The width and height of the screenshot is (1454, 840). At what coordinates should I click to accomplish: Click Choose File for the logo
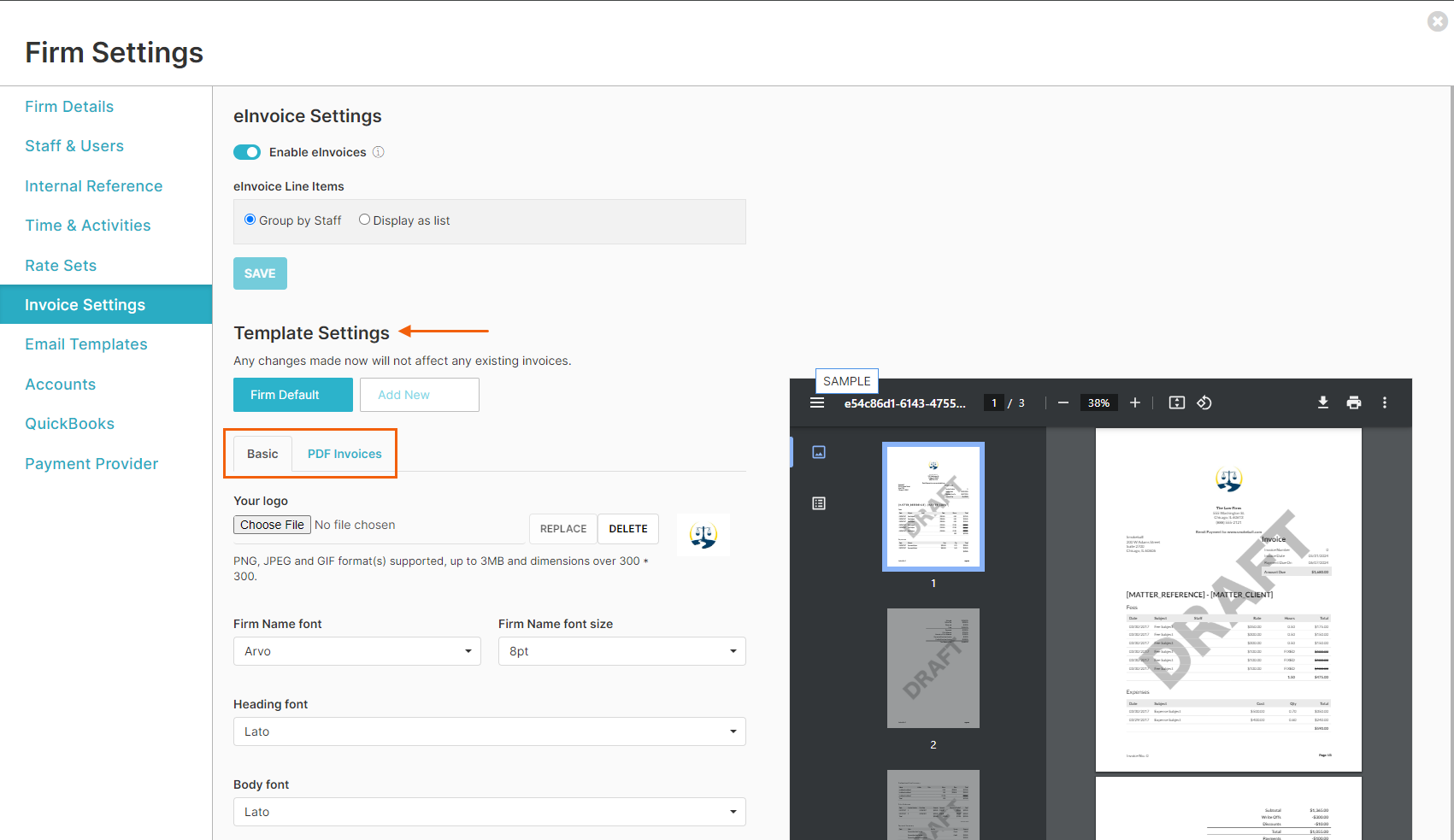coord(272,525)
